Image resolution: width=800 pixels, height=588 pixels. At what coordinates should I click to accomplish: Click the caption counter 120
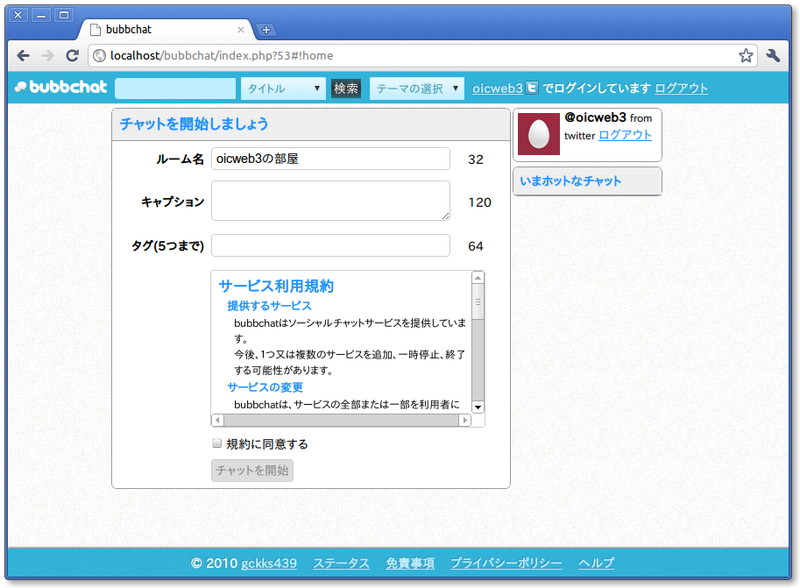(480, 202)
